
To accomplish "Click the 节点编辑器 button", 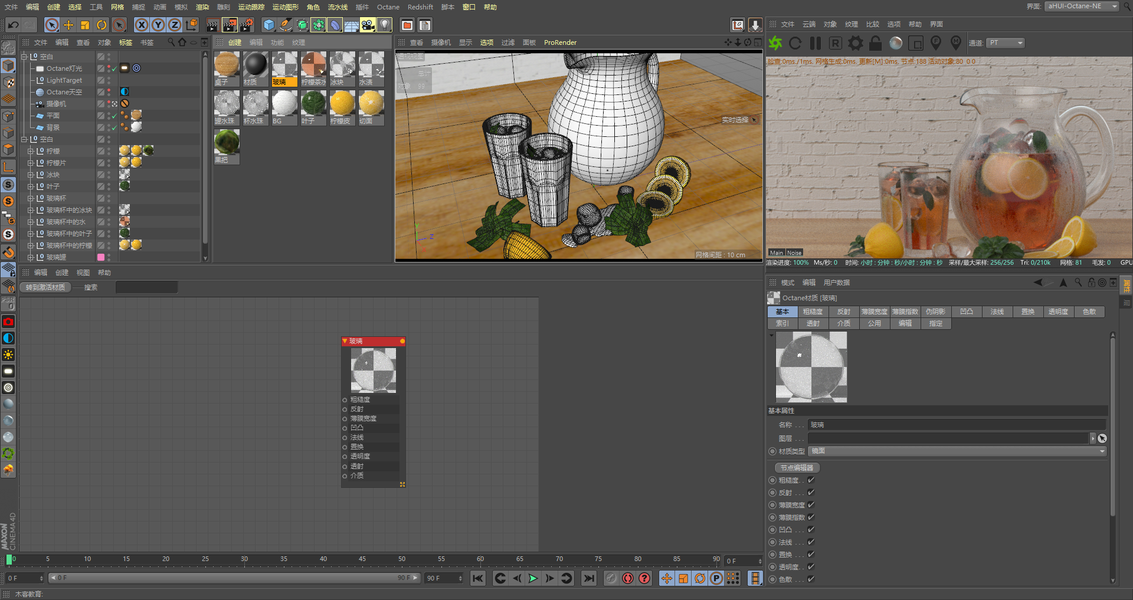I will coord(797,468).
